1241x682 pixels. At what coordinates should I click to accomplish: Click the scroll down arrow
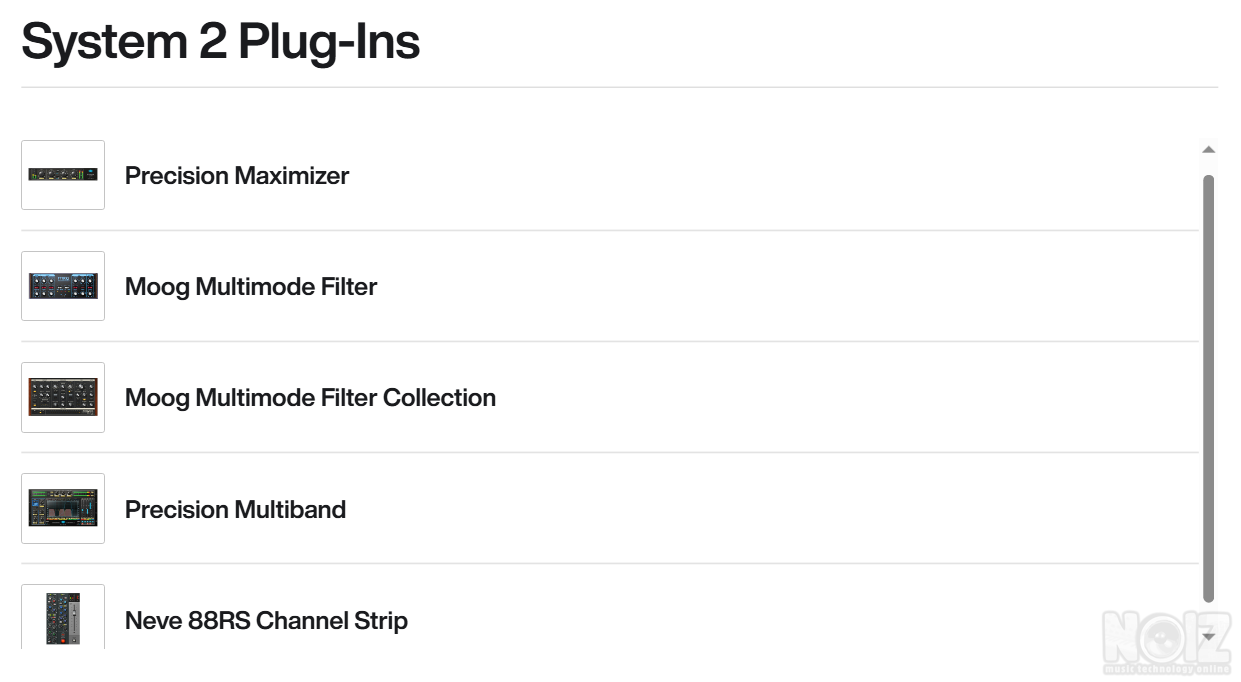(1208, 636)
